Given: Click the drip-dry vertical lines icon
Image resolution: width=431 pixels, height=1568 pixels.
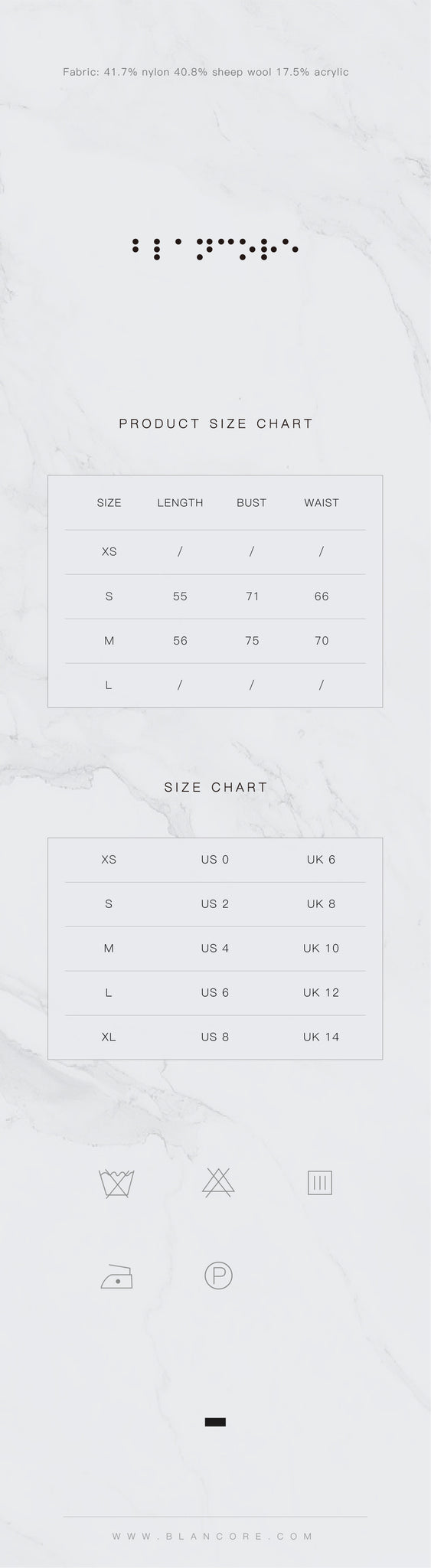Looking at the screenshot, I should tap(319, 1183).
